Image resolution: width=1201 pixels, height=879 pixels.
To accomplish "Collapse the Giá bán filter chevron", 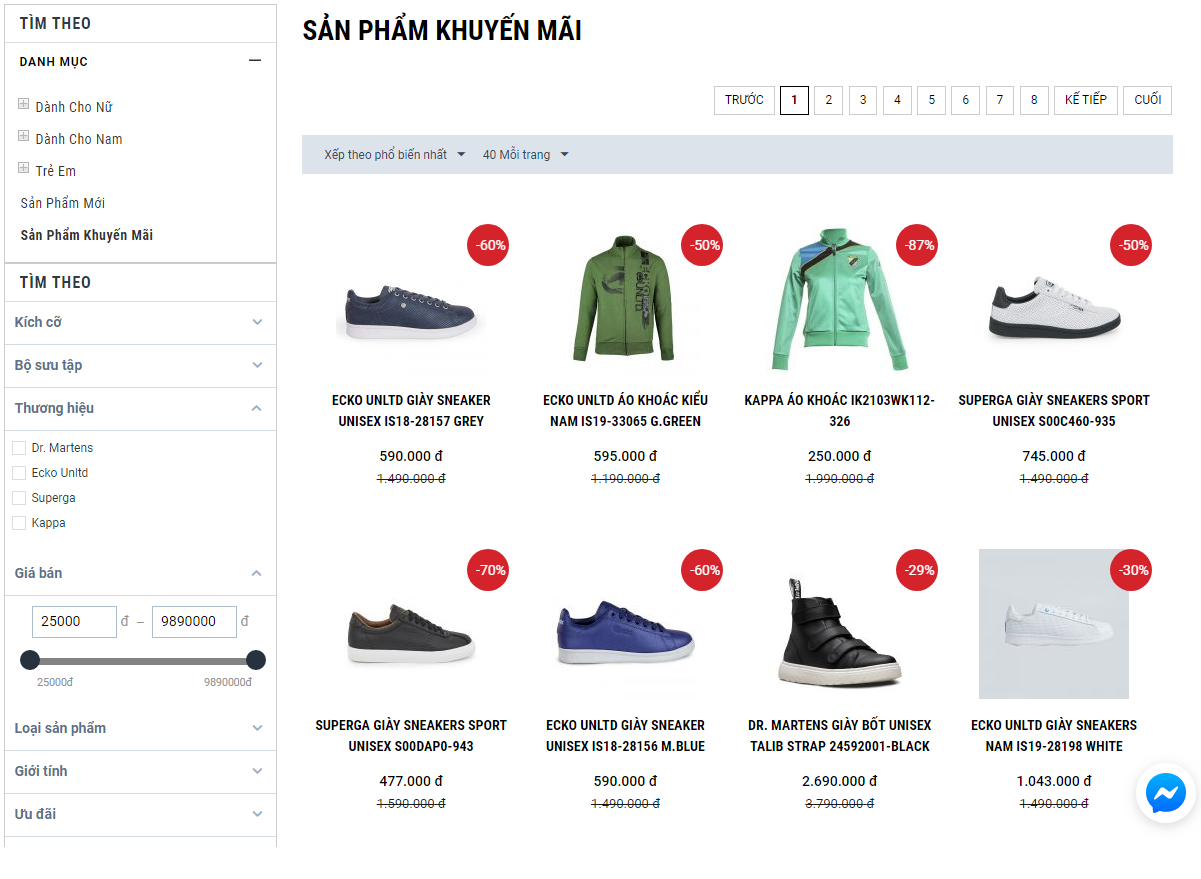I will [x=257, y=573].
